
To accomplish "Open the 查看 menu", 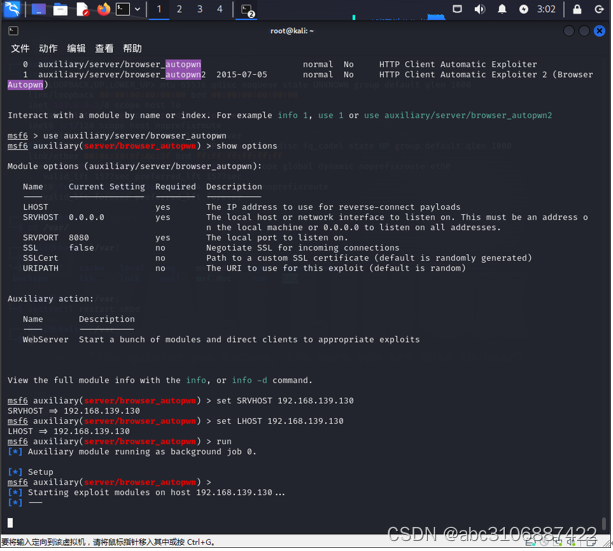I will point(104,48).
